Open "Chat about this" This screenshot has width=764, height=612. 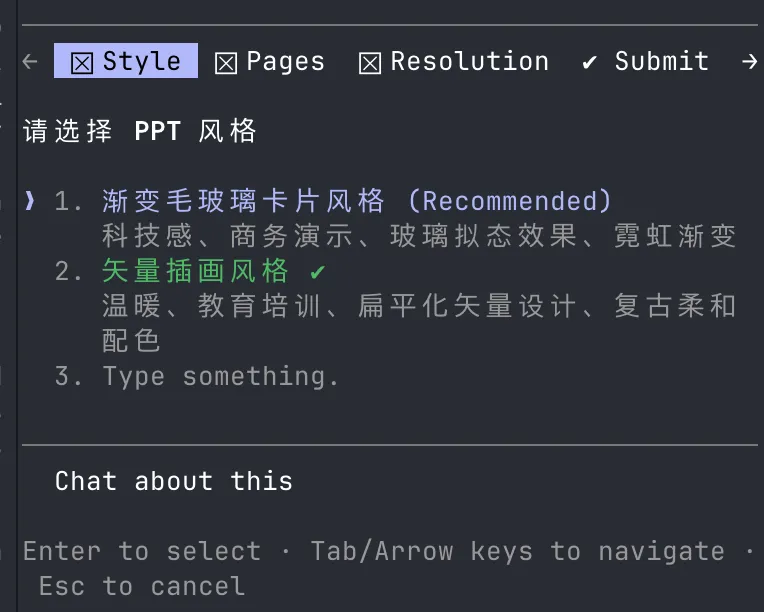[x=174, y=481]
